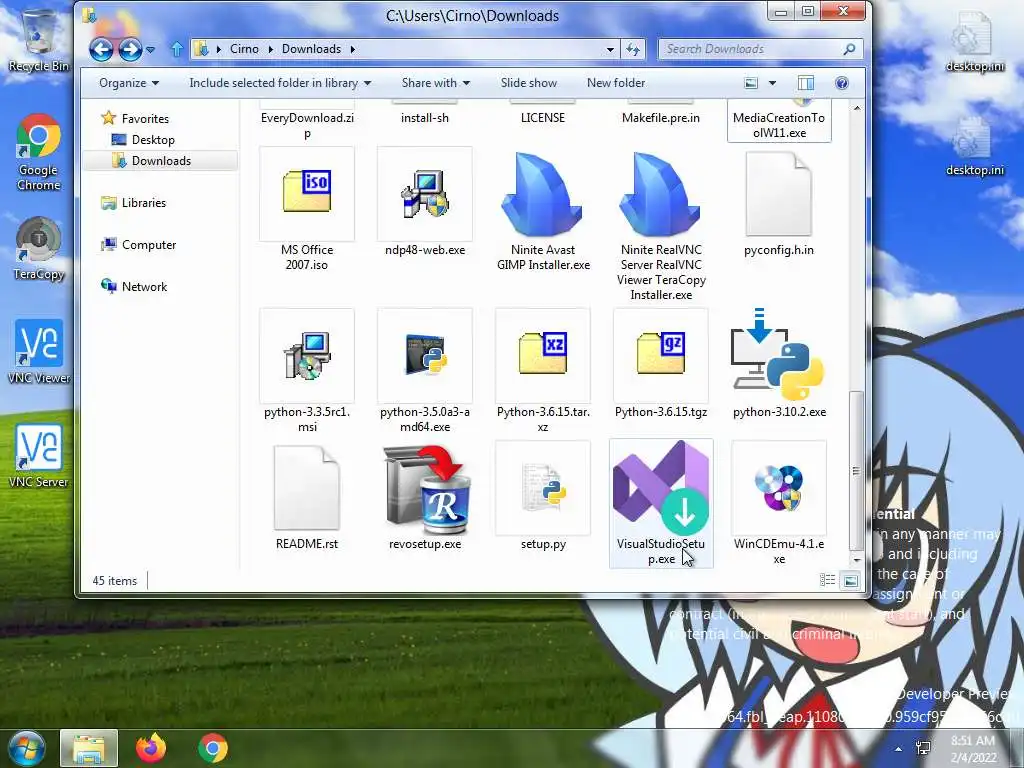Select the python-3.5.0a3-amd64.exe icon

click(424, 356)
